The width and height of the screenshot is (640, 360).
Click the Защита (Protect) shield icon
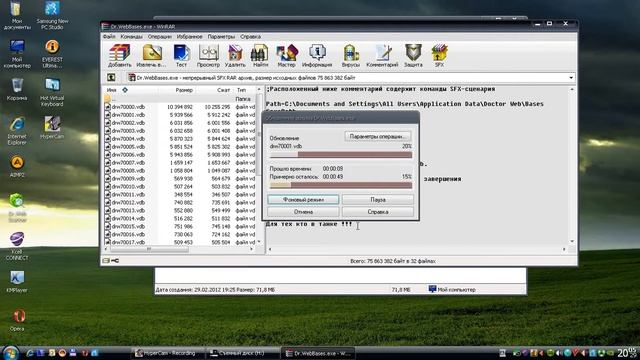413,56
